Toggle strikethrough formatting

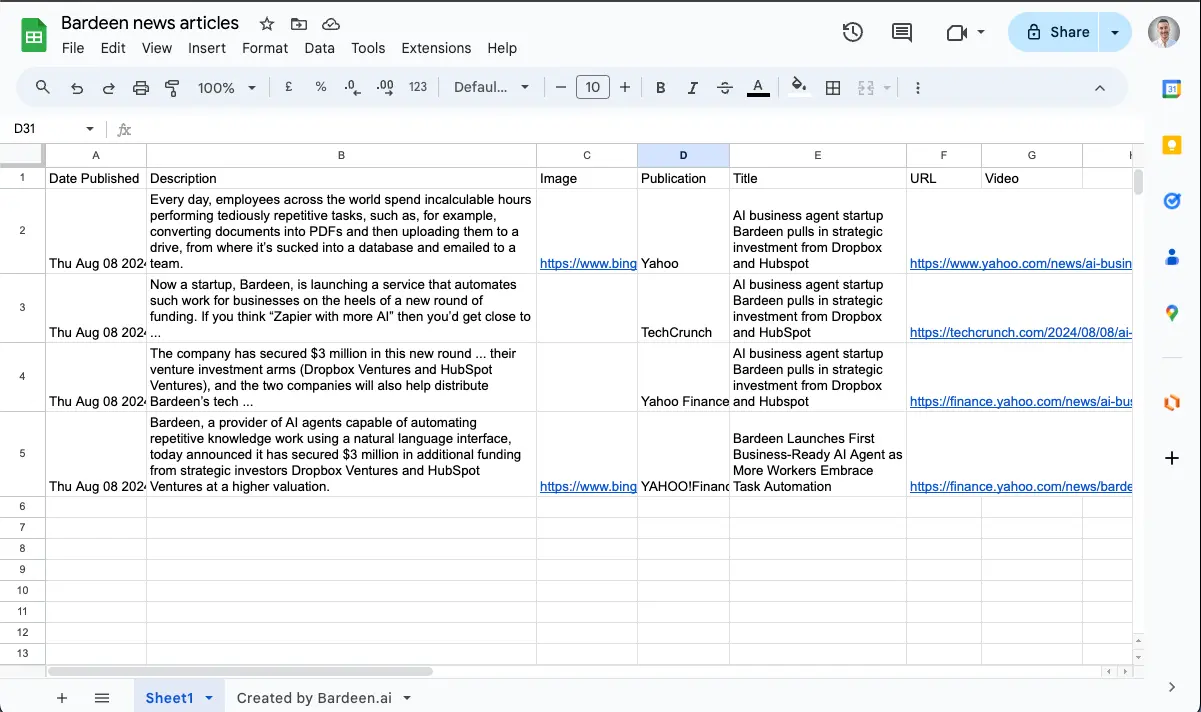point(725,88)
